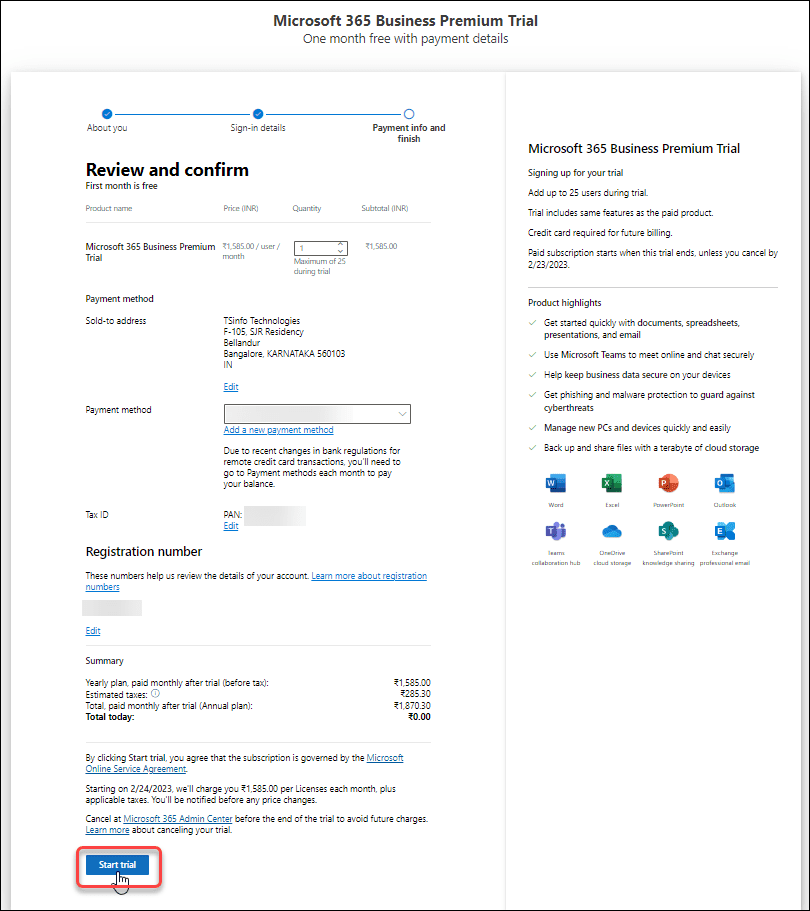Open the Microsoft 365 Admin Center link
810x911 pixels.
[178, 819]
